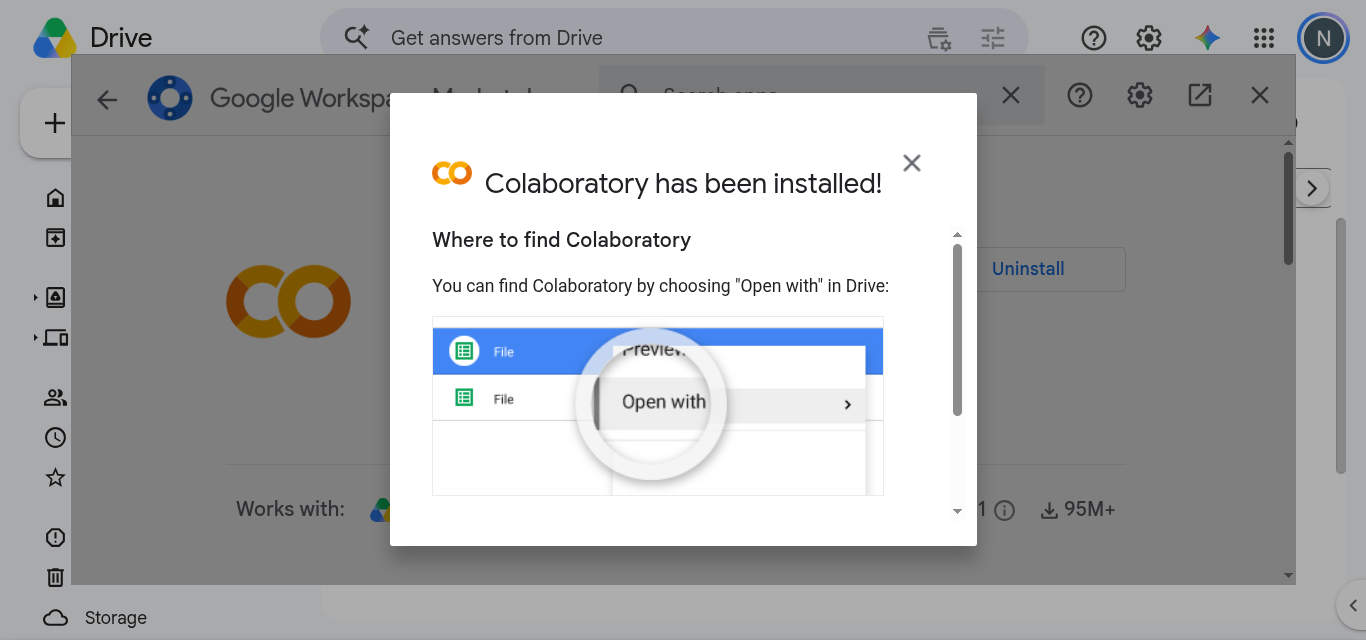Click the 'Where to find Colaboratory' heading
1366x640 pixels.
(x=561, y=240)
